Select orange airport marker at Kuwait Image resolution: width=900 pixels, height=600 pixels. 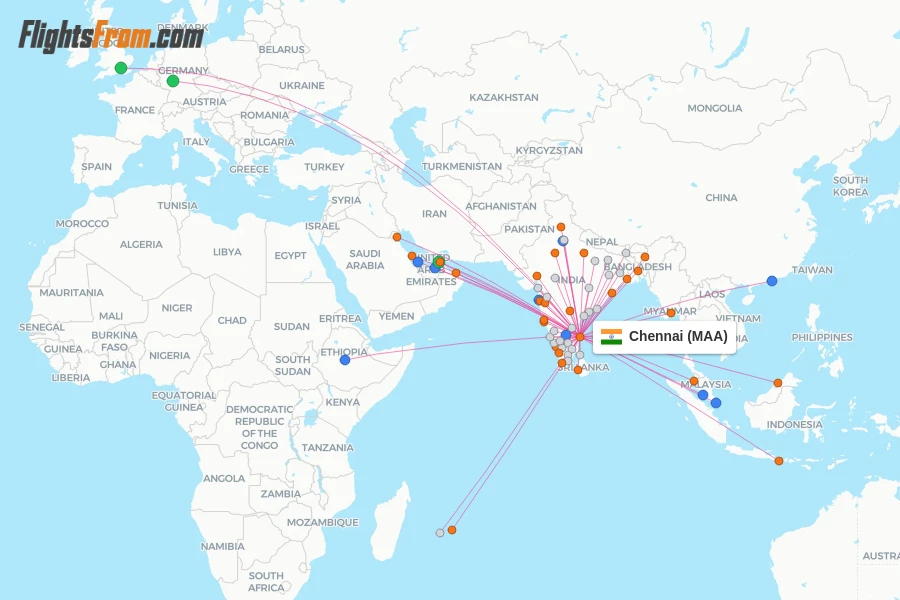(397, 237)
